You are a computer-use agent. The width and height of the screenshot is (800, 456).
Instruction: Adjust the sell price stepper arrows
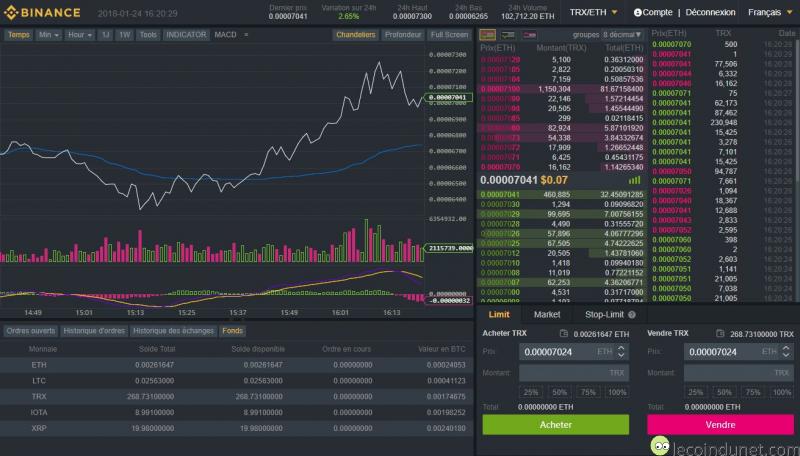(x=786, y=351)
